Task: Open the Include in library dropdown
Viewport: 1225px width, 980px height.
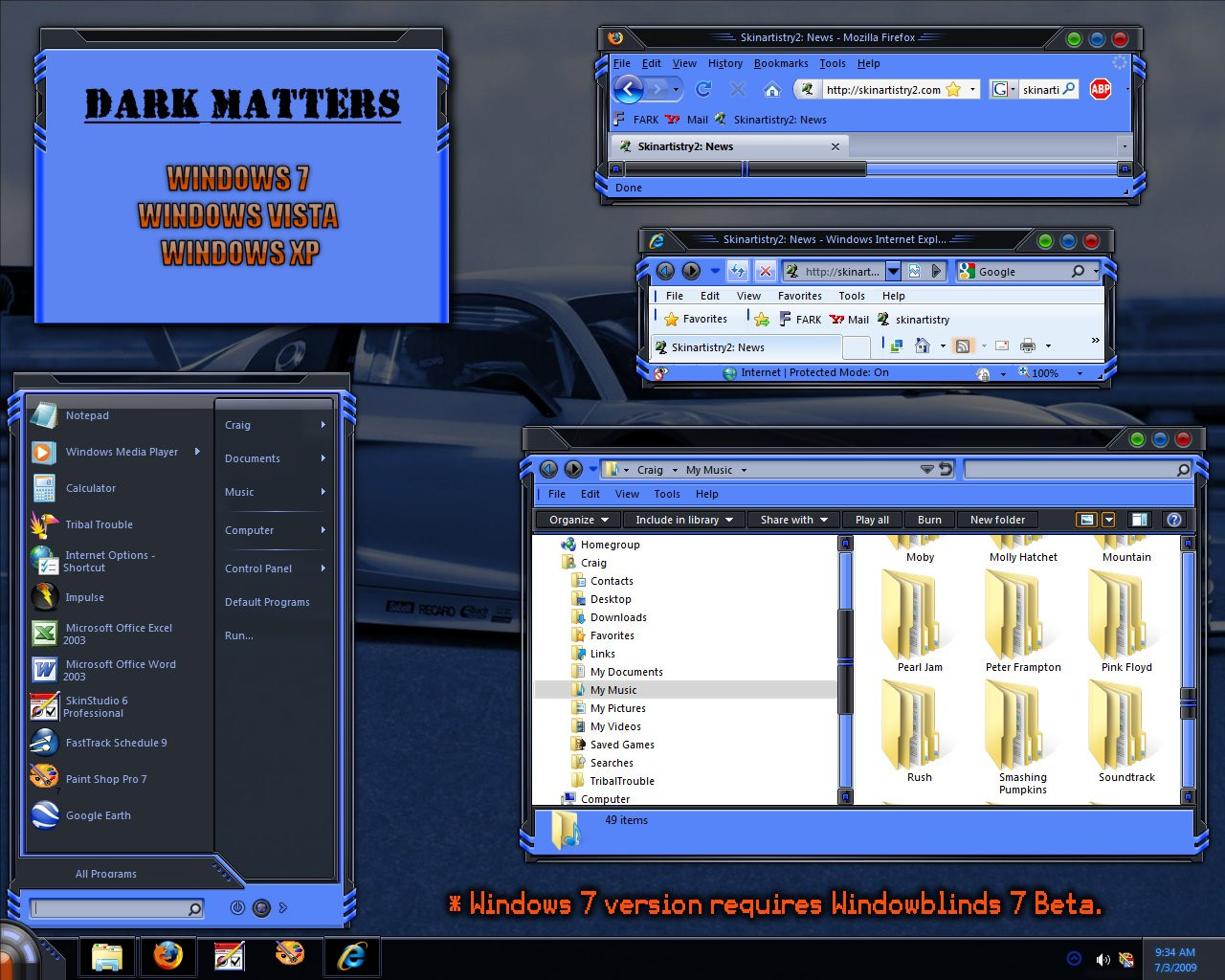Action: pyautogui.click(x=684, y=520)
